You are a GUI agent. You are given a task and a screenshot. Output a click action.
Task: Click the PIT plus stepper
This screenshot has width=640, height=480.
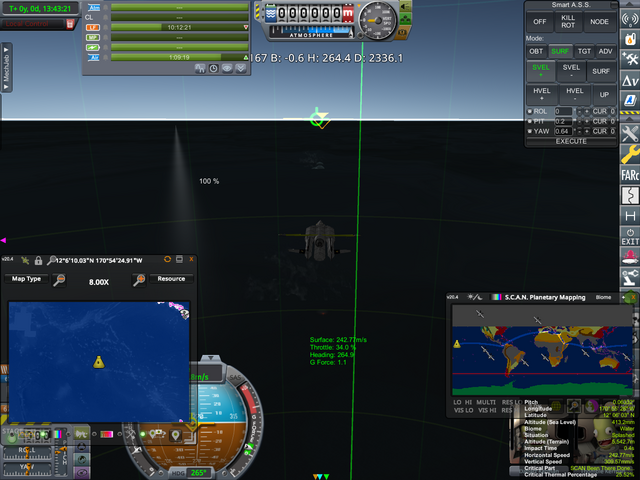click(x=587, y=121)
